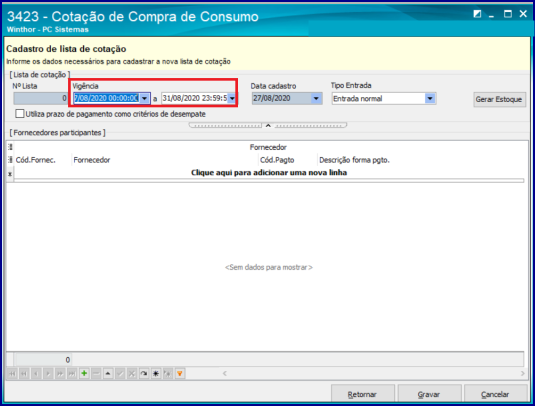The height and width of the screenshot is (406, 535).
Task: Open Vigência end date dropdown
Action: click(232, 99)
